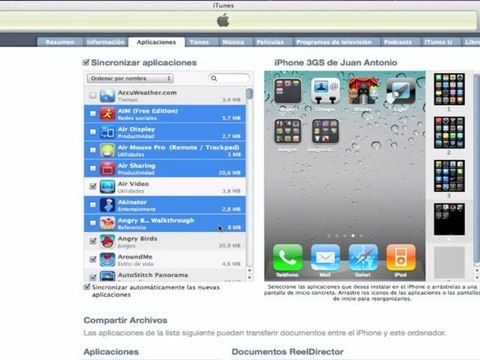Open the Información tab

(105, 42)
